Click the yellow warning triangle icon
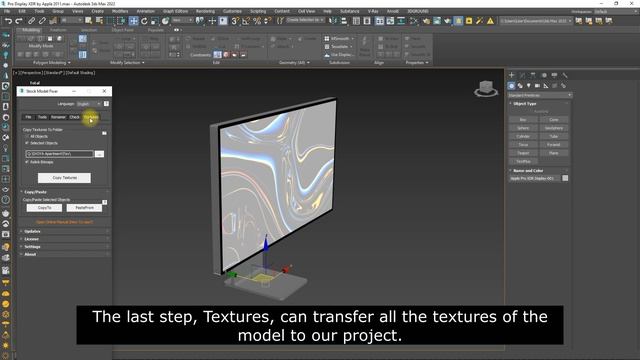The image size is (640, 360). [x=490, y=21]
